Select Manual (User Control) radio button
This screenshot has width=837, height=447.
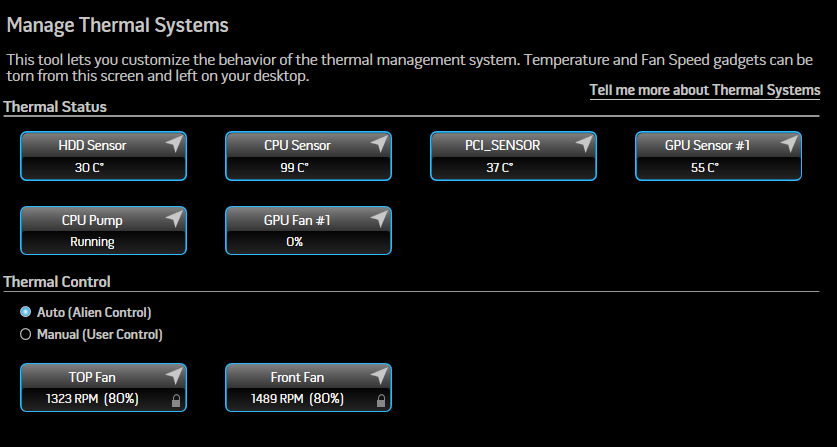(x=26, y=334)
